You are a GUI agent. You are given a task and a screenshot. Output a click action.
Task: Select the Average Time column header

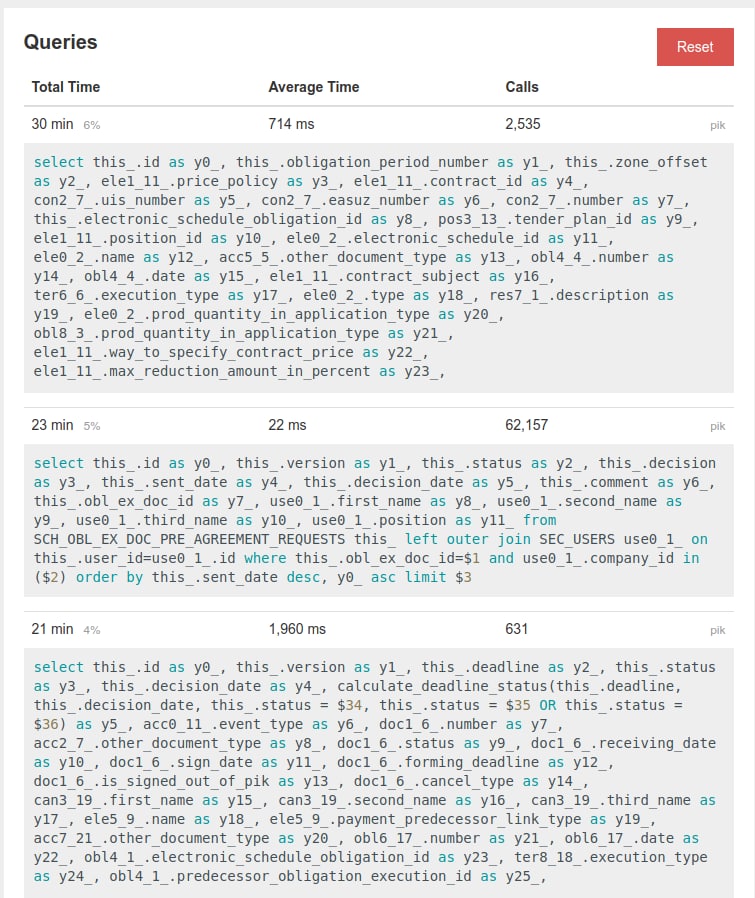tap(314, 87)
